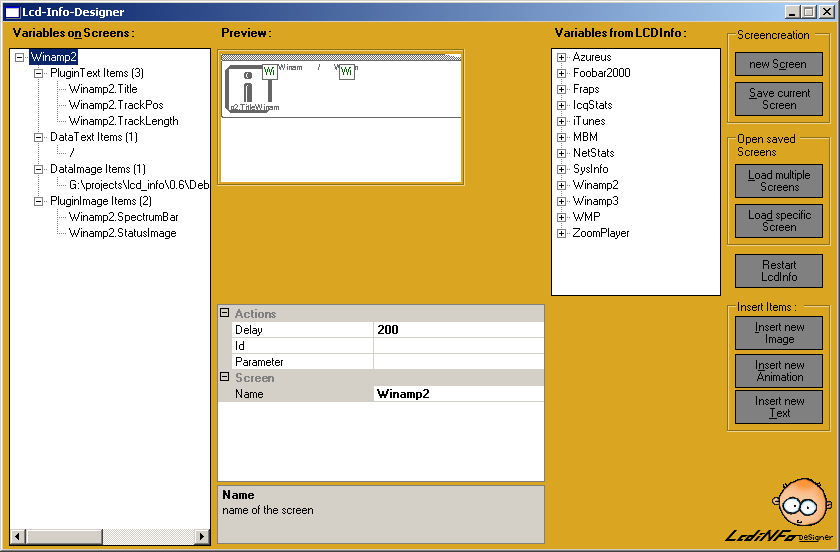Select PluginImage Items (2) label
Screen dimensions: 840x552
[101, 202]
